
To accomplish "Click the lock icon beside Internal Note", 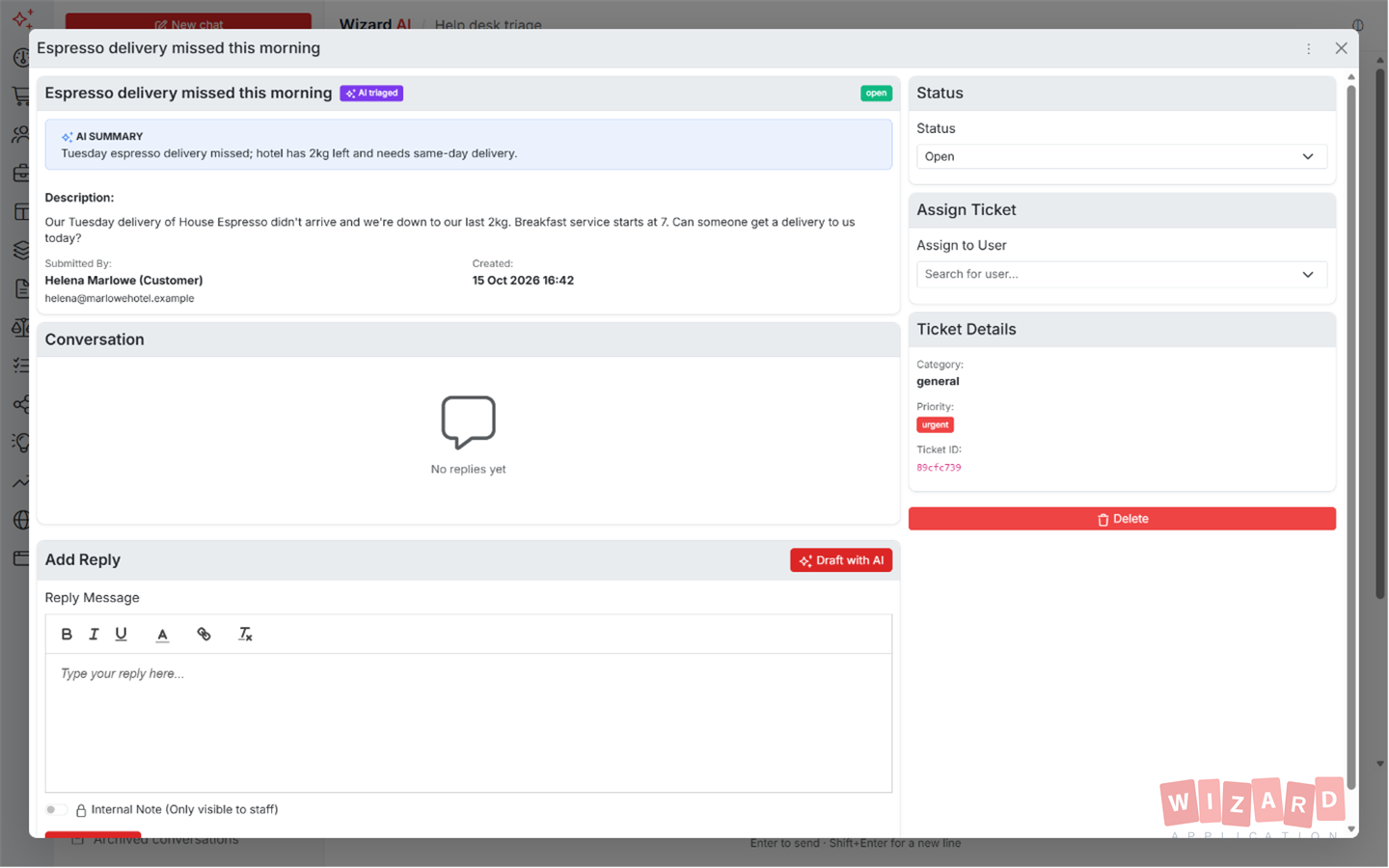I will coord(81,810).
